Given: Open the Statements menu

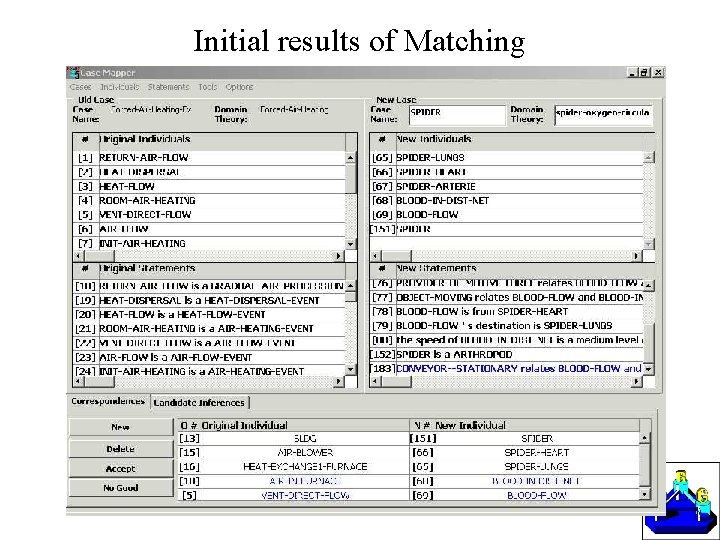Looking at the screenshot, I should pos(168,87).
